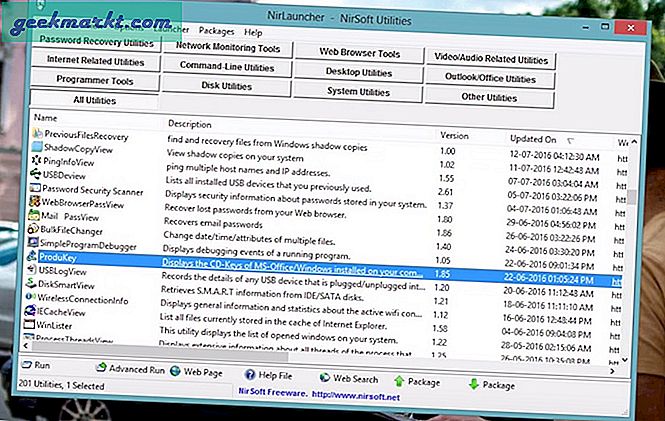Click the green down-arrow Package icon

coord(474,384)
